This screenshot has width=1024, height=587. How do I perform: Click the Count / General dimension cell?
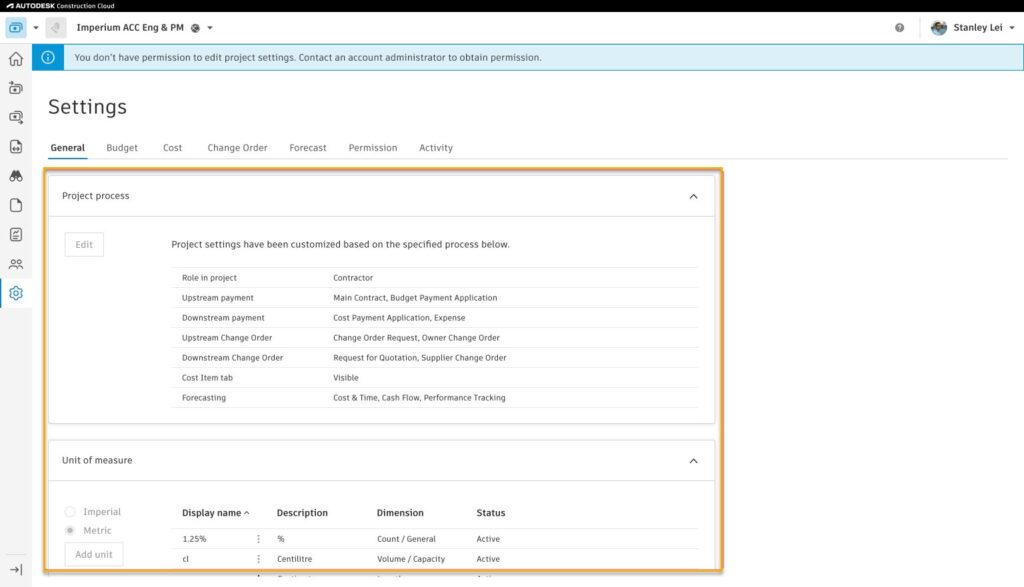click(x=406, y=539)
